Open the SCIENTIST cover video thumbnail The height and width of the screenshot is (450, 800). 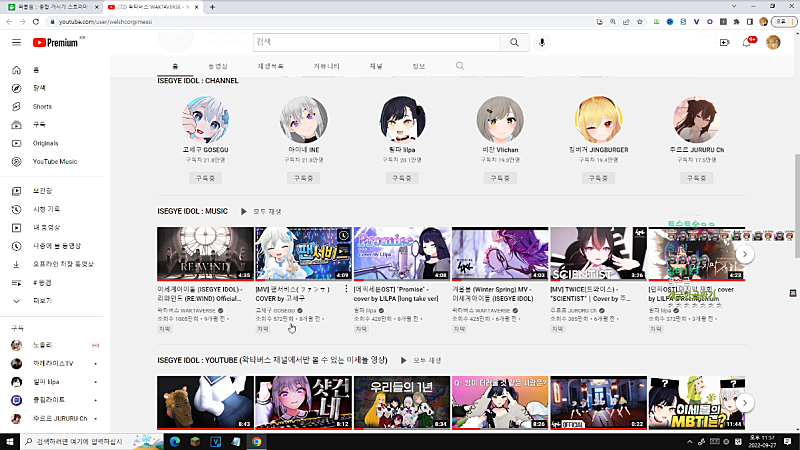(598, 254)
